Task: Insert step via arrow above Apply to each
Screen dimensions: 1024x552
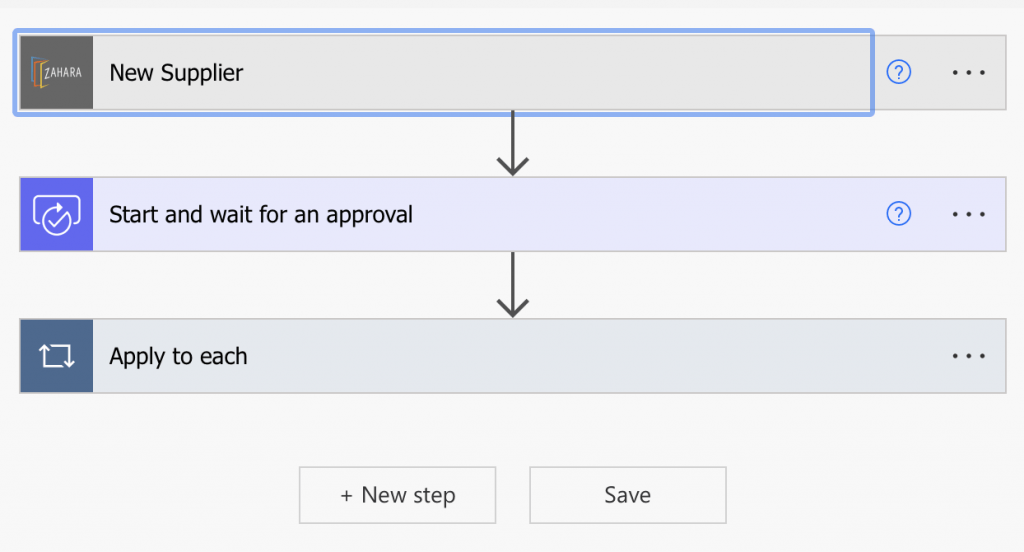Action: (513, 285)
